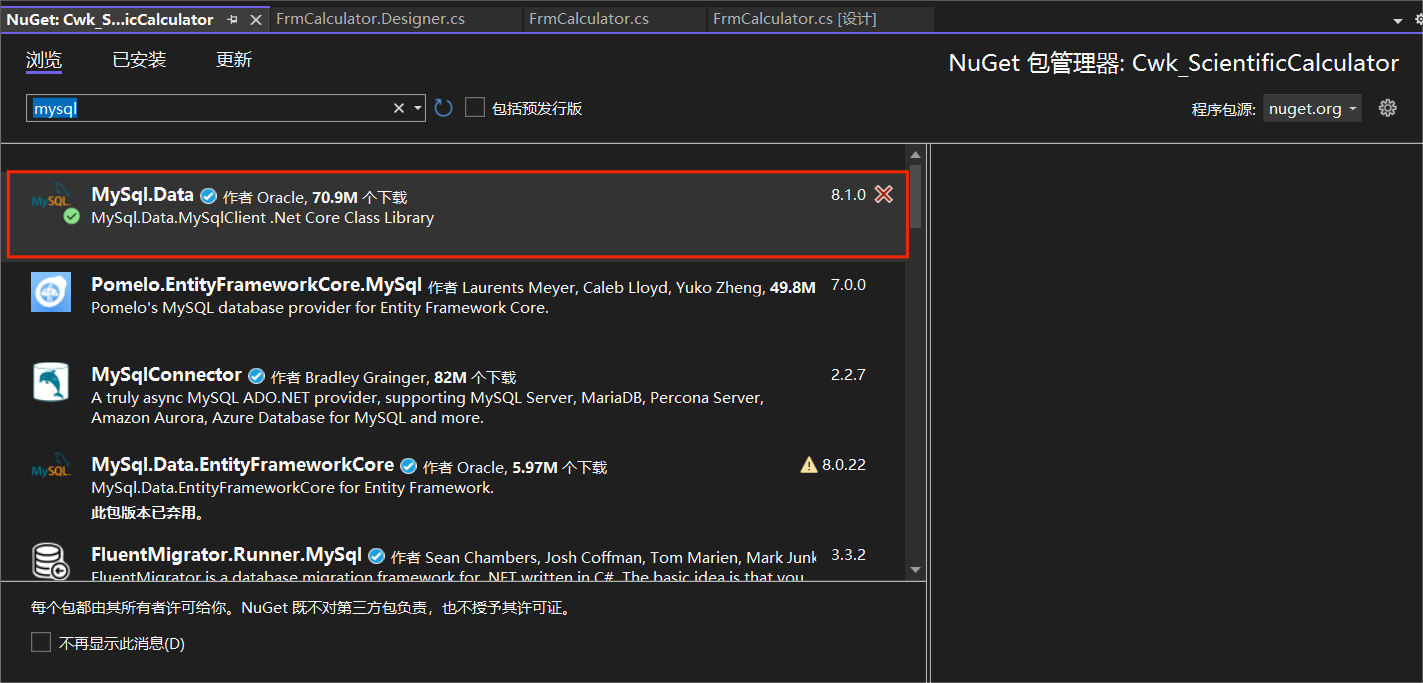Uninstall MySql.Data using the red X
This screenshot has height=683, width=1423.
pos(884,194)
